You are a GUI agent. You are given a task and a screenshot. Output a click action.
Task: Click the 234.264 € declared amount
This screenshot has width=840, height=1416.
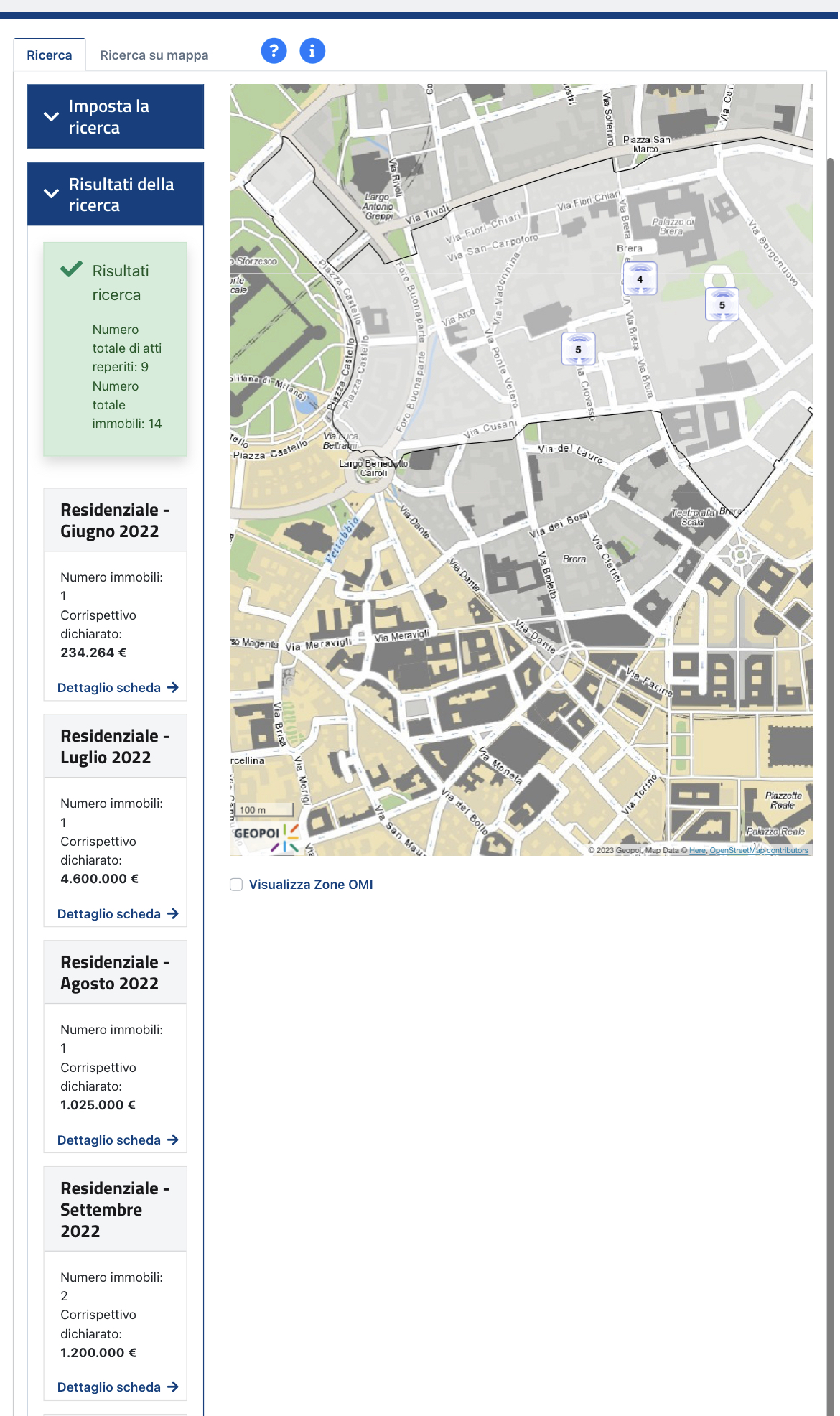point(93,653)
